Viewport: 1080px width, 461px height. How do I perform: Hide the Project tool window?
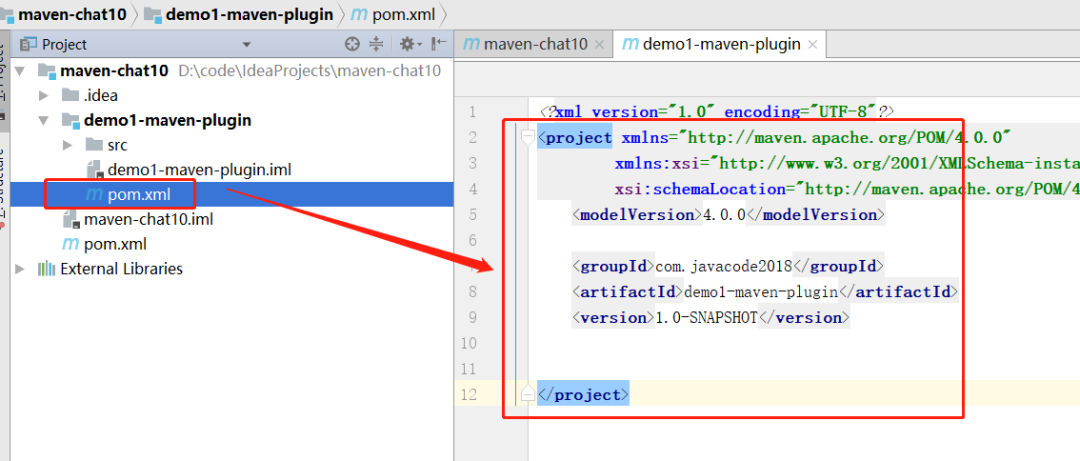coord(436,44)
